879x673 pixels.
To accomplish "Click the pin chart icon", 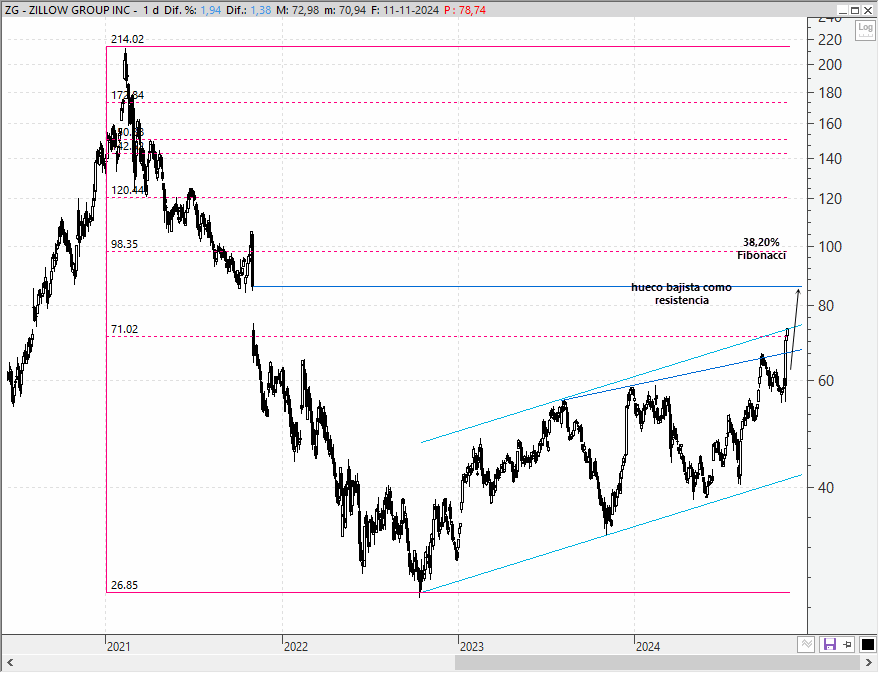I will (848, 644).
